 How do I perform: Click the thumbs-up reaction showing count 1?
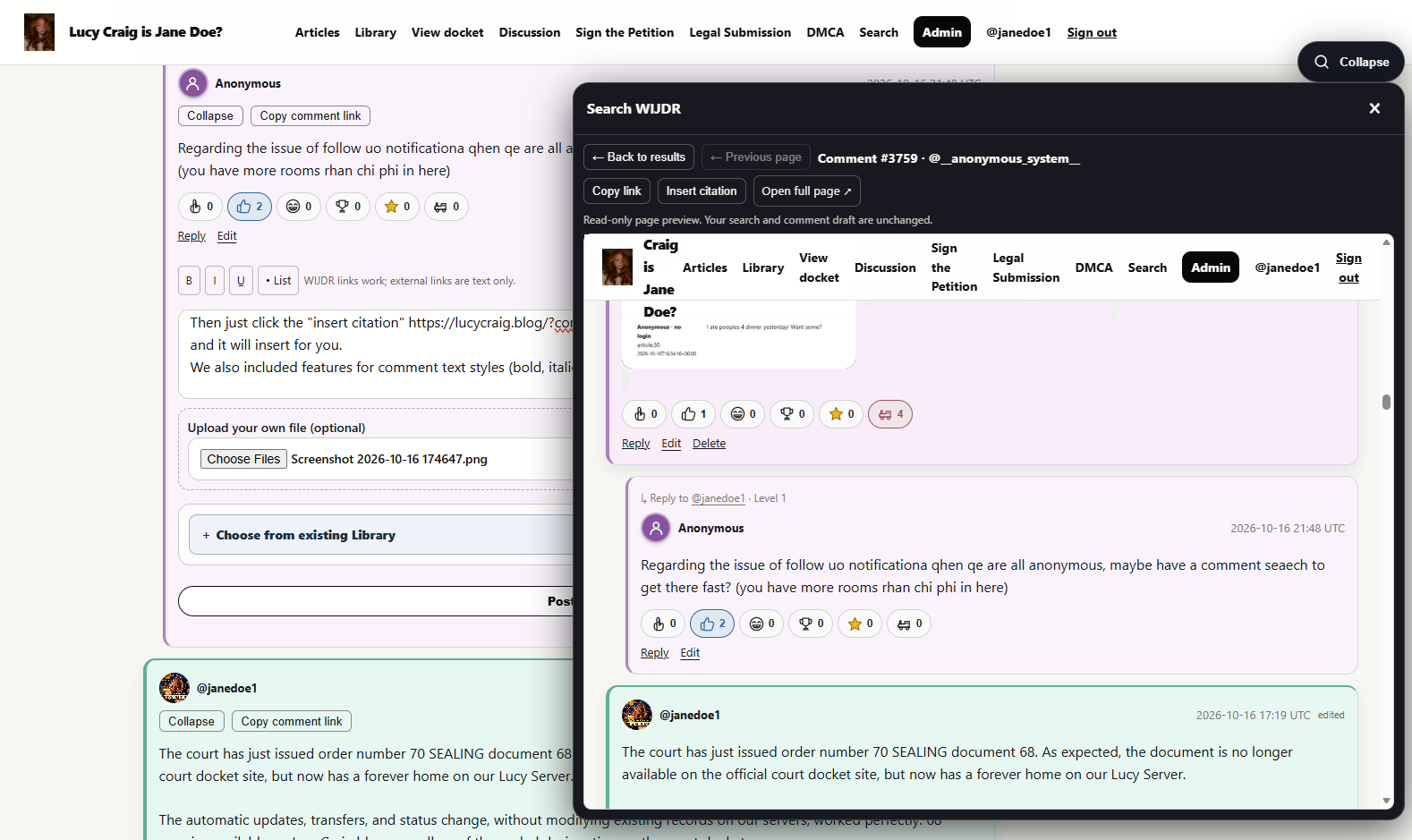click(x=693, y=414)
